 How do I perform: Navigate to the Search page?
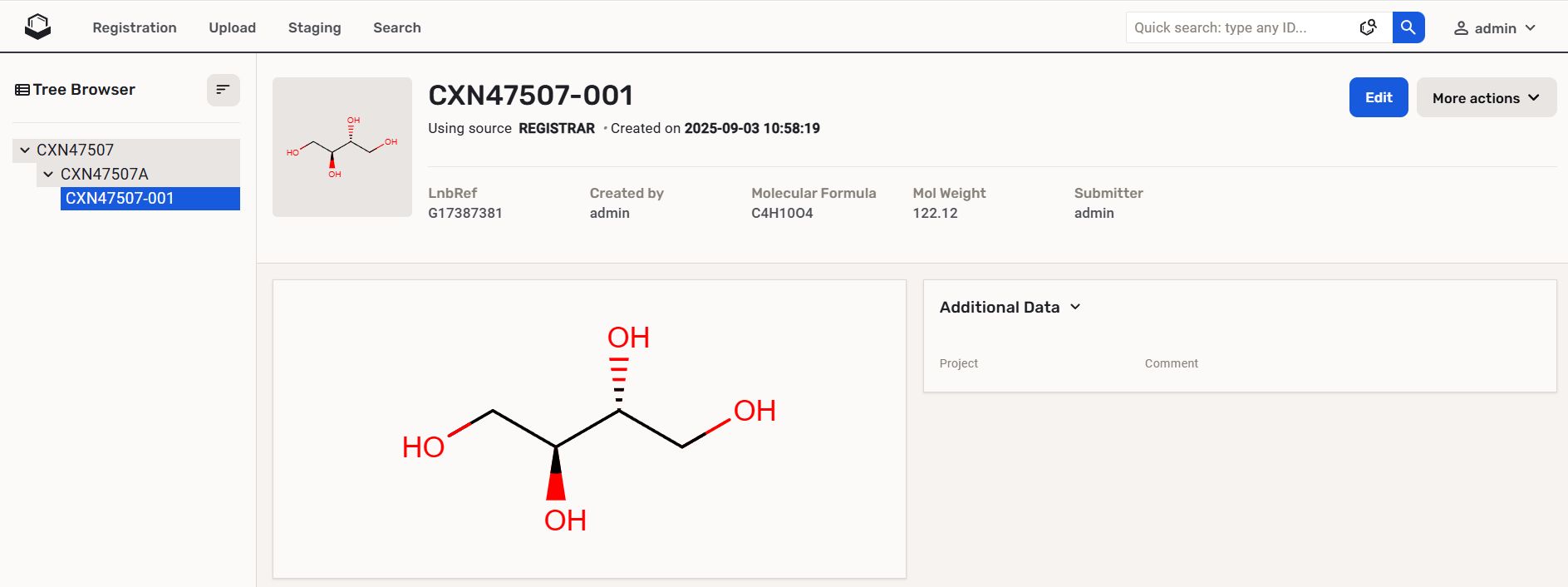click(396, 27)
